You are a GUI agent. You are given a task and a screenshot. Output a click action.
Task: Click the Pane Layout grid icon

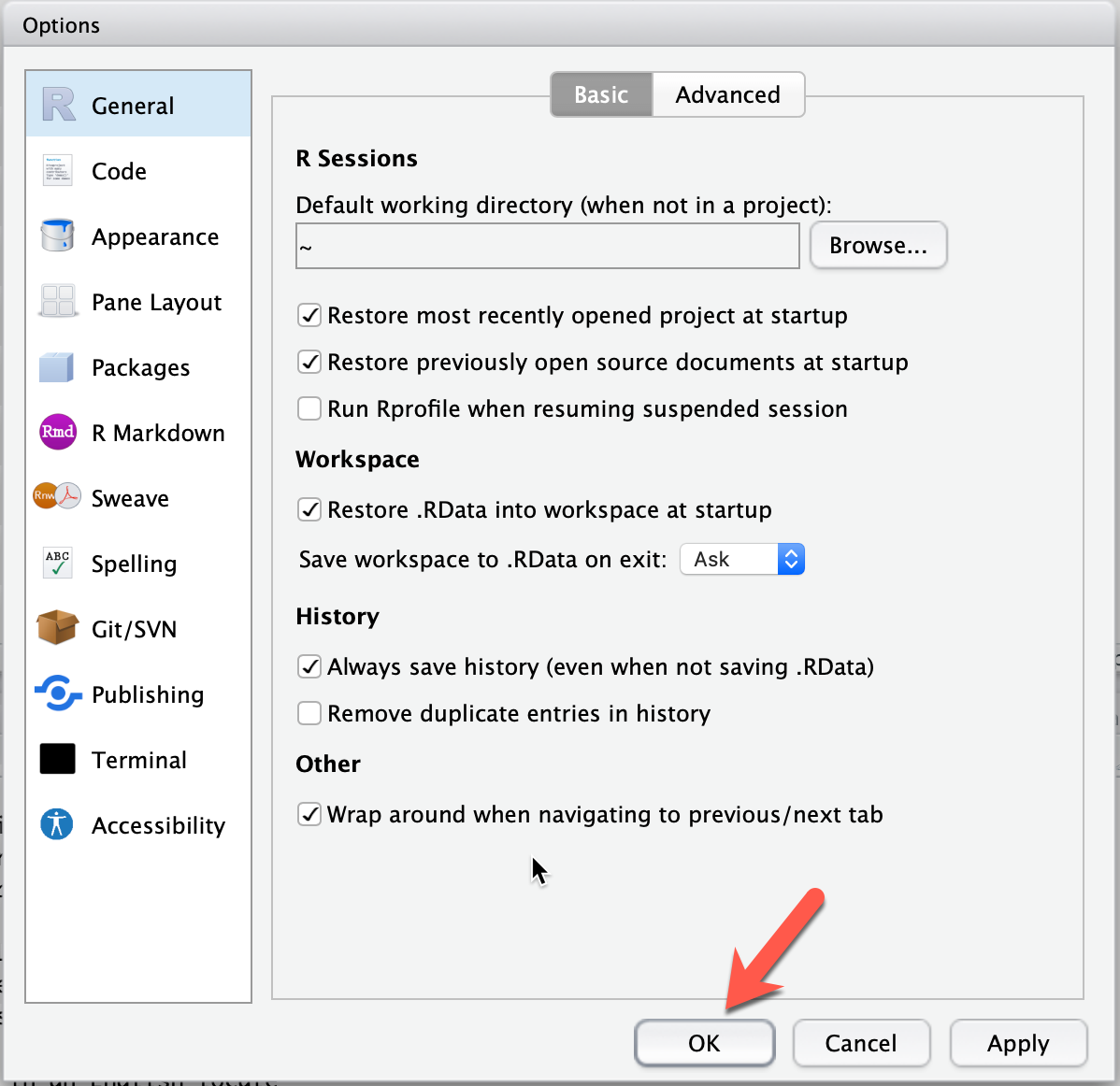(57, 301)
